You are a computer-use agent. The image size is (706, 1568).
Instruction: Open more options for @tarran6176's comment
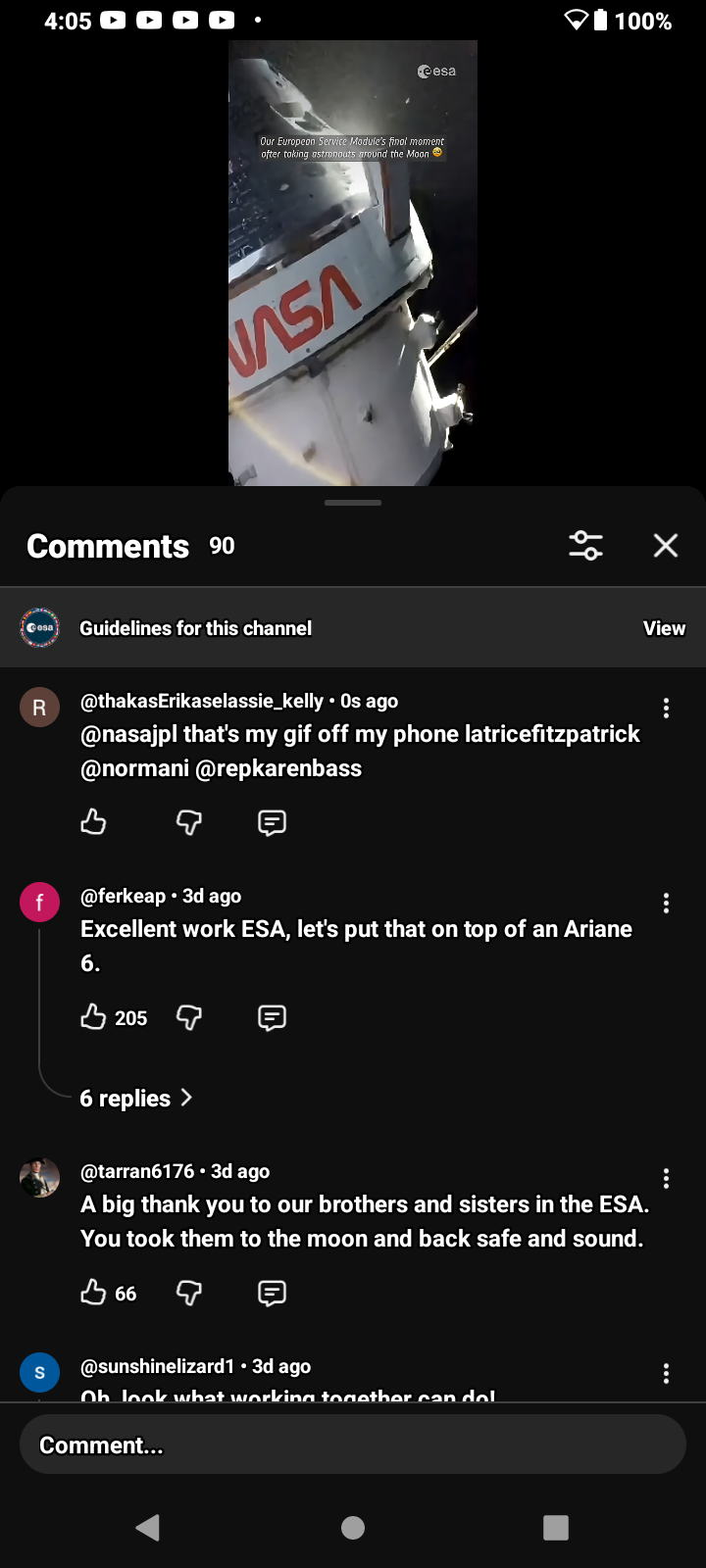(x=666, y=1179)
